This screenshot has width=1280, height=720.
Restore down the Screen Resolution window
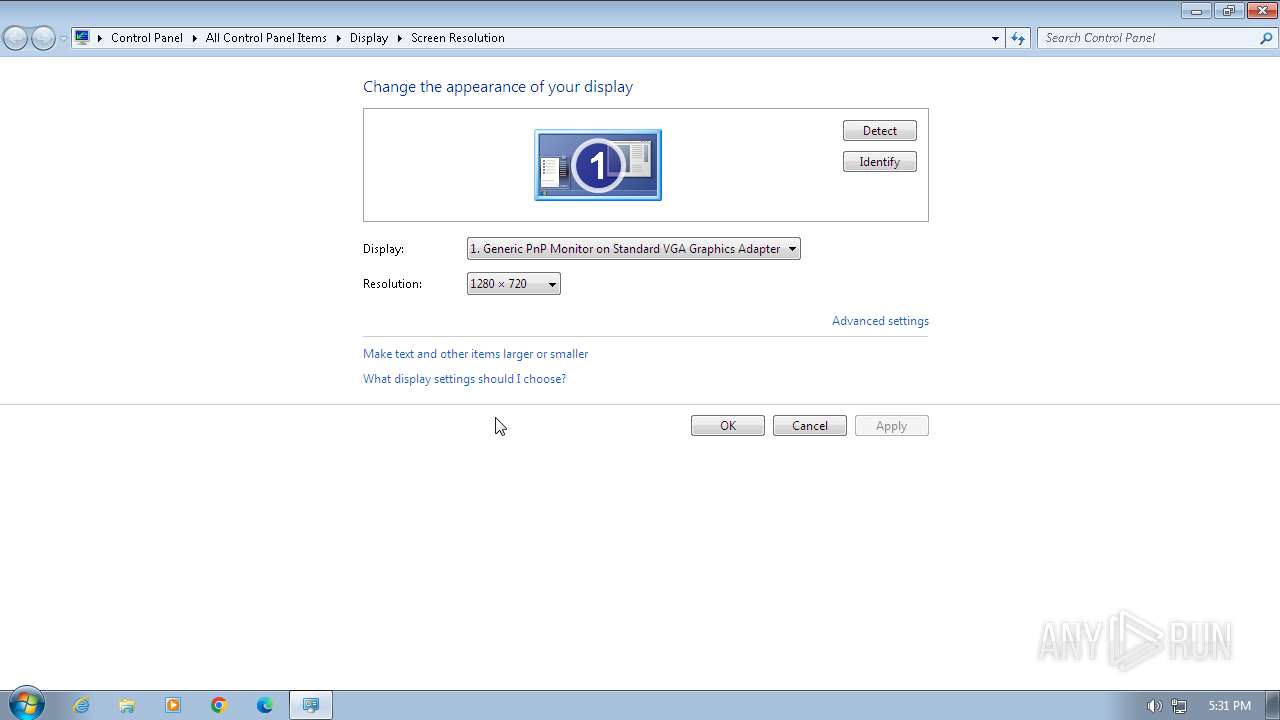[x=1228, y=11]
